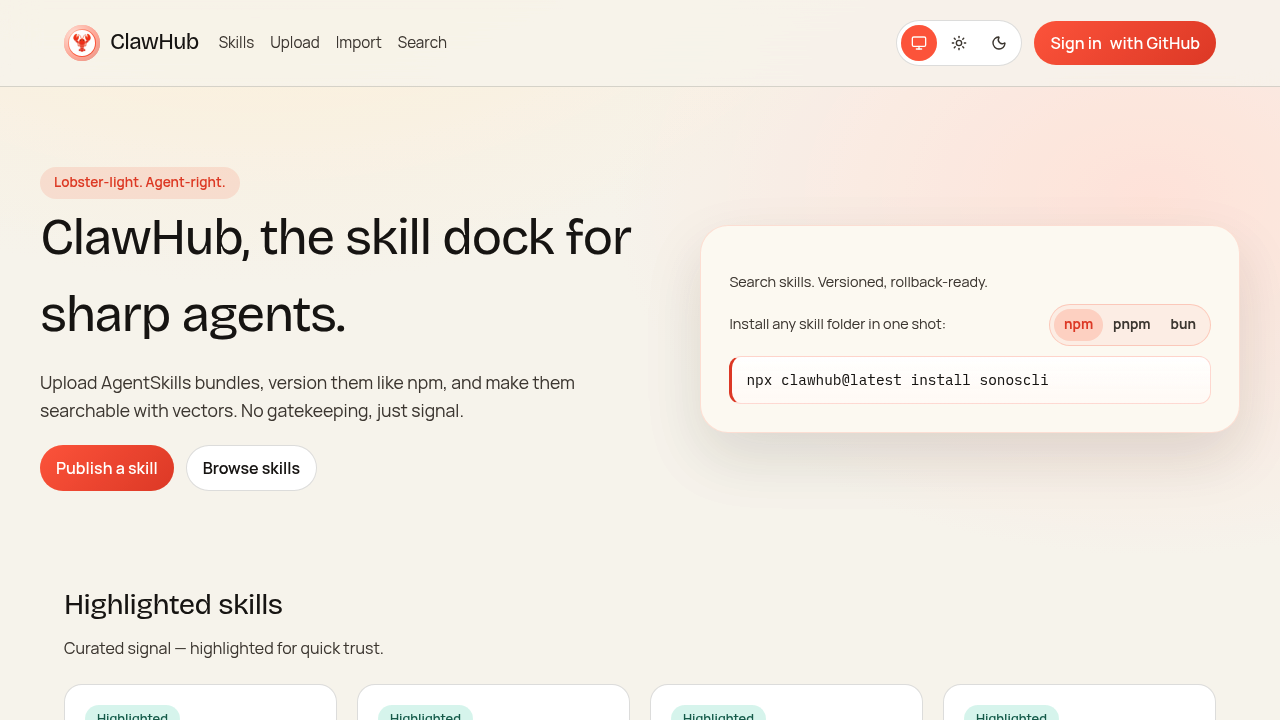Go to the Upload page

[295, 42]
